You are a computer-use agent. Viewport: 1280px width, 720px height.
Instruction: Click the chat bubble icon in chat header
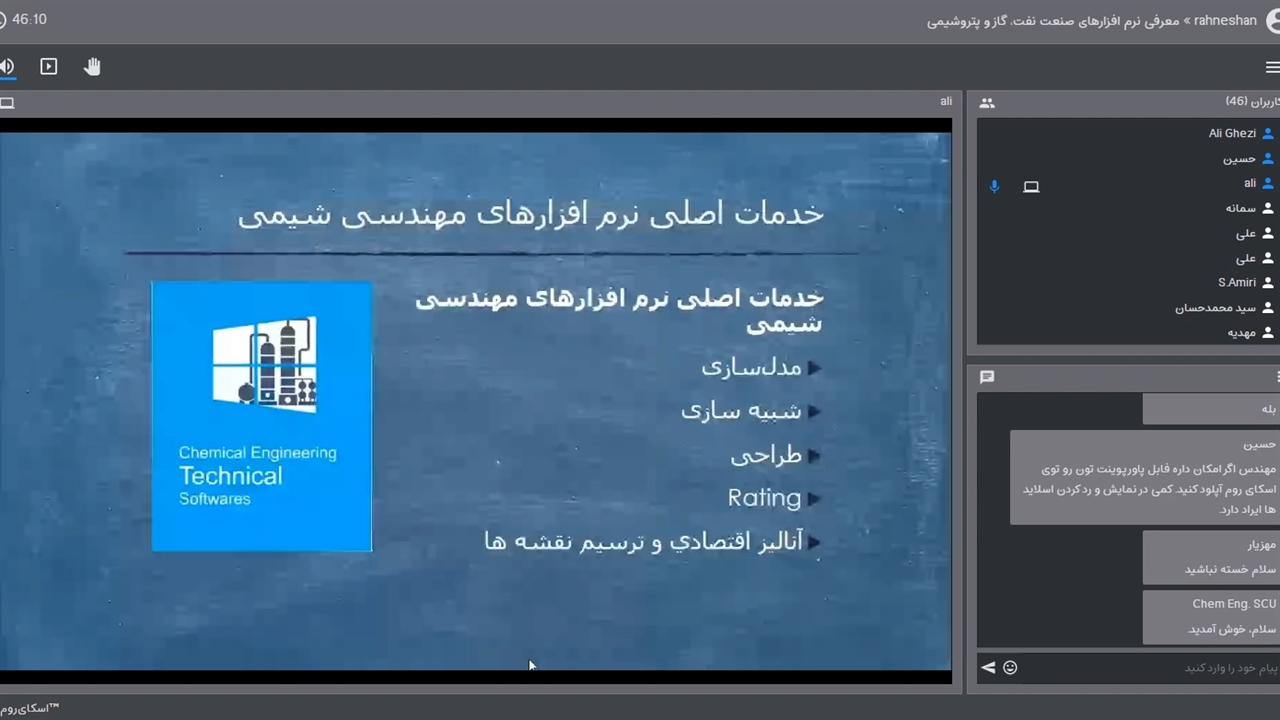point(987,377)
